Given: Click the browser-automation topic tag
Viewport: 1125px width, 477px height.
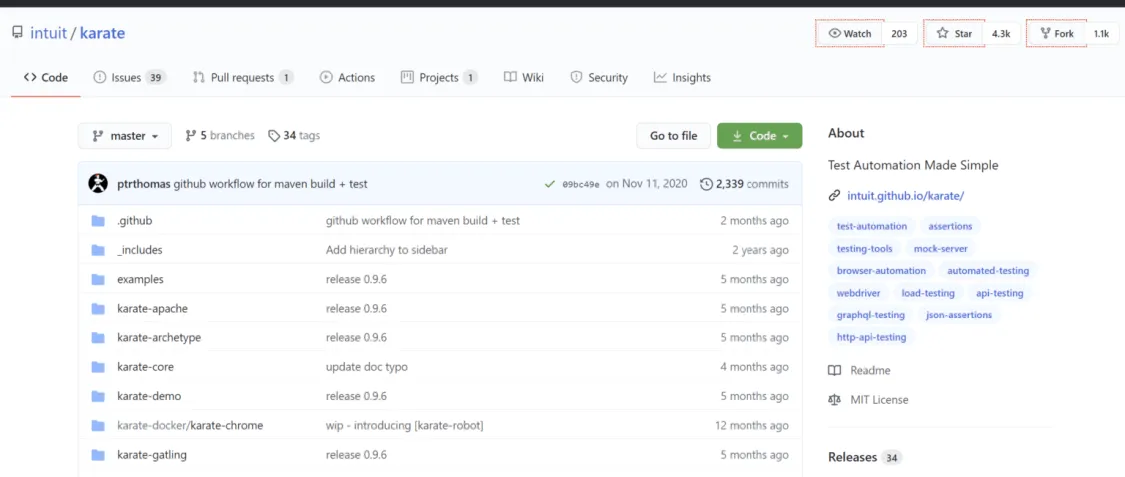Looking at the screenshot, I should pos(881,270).
